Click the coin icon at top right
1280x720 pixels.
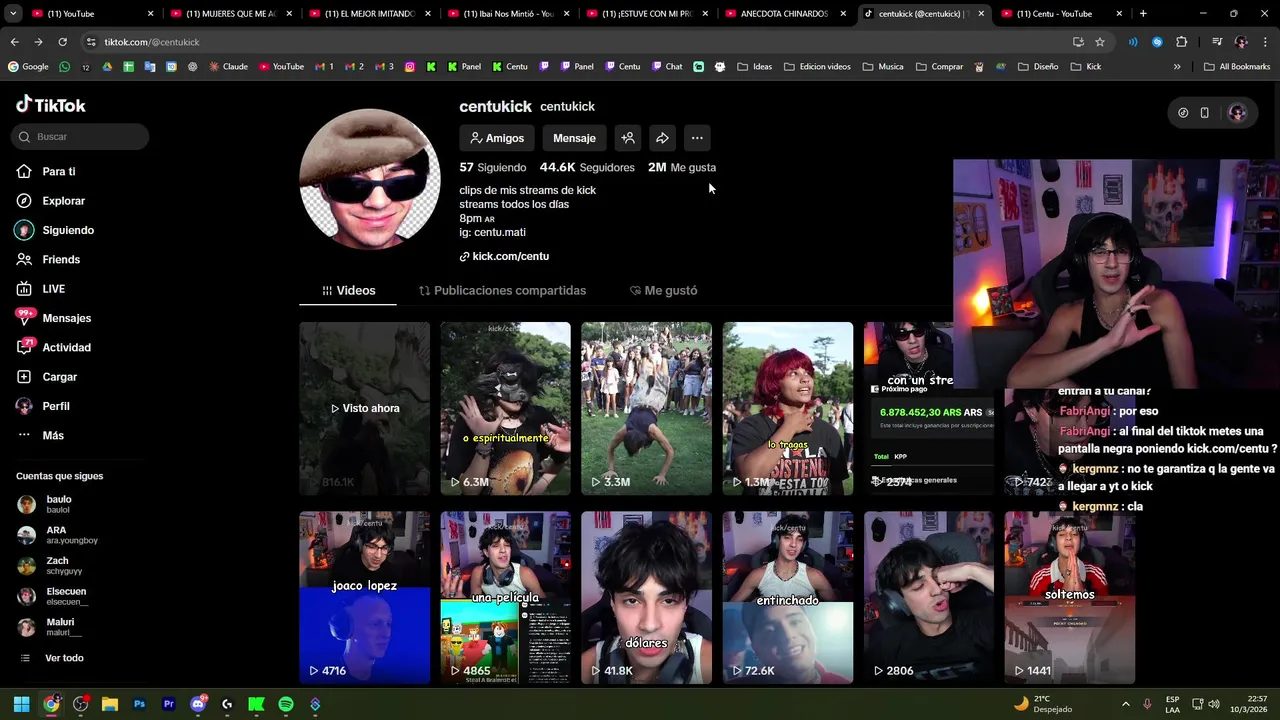pos(1183,113)
